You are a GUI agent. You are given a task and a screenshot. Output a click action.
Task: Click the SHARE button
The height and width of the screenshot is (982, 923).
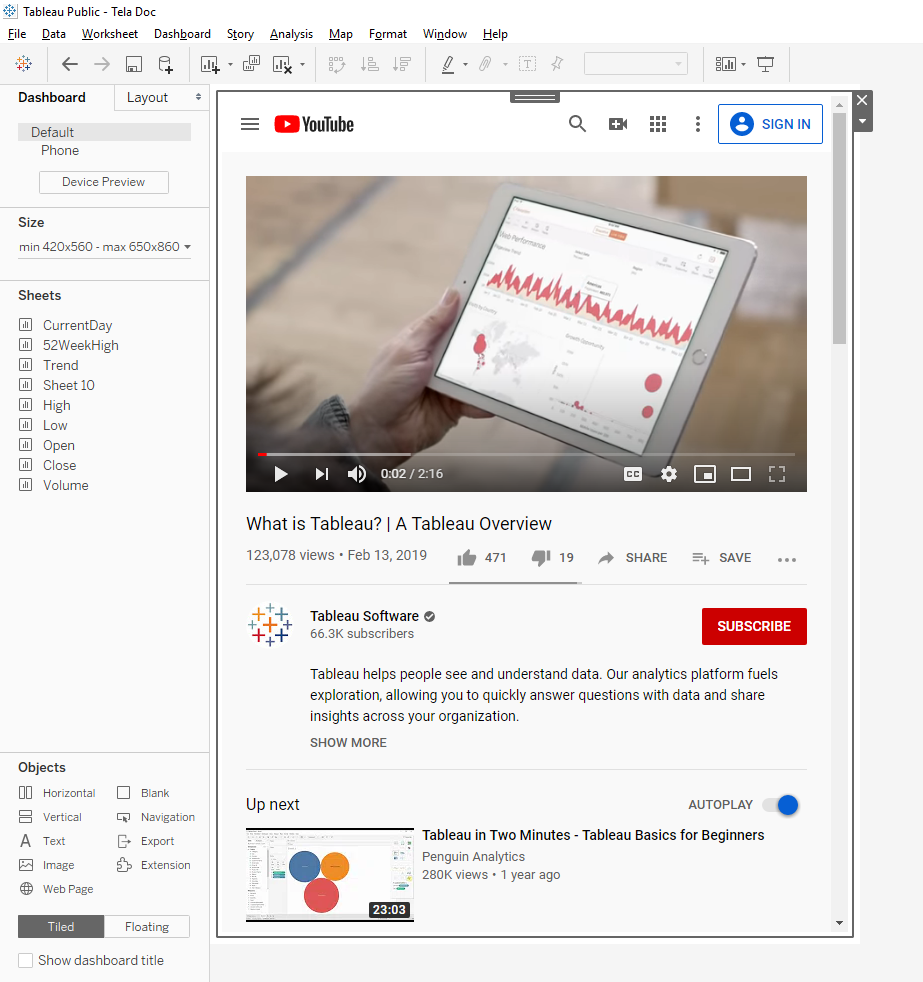[632, 557]
